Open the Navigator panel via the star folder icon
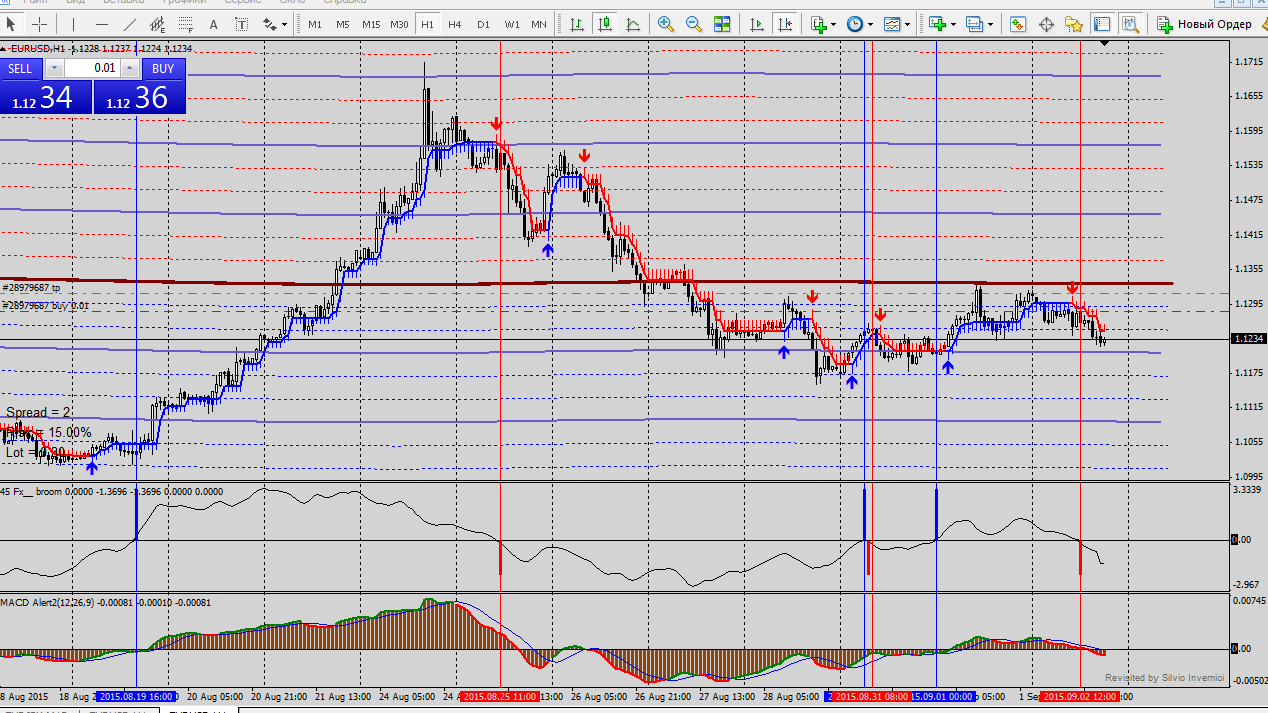 (1074, 23)
